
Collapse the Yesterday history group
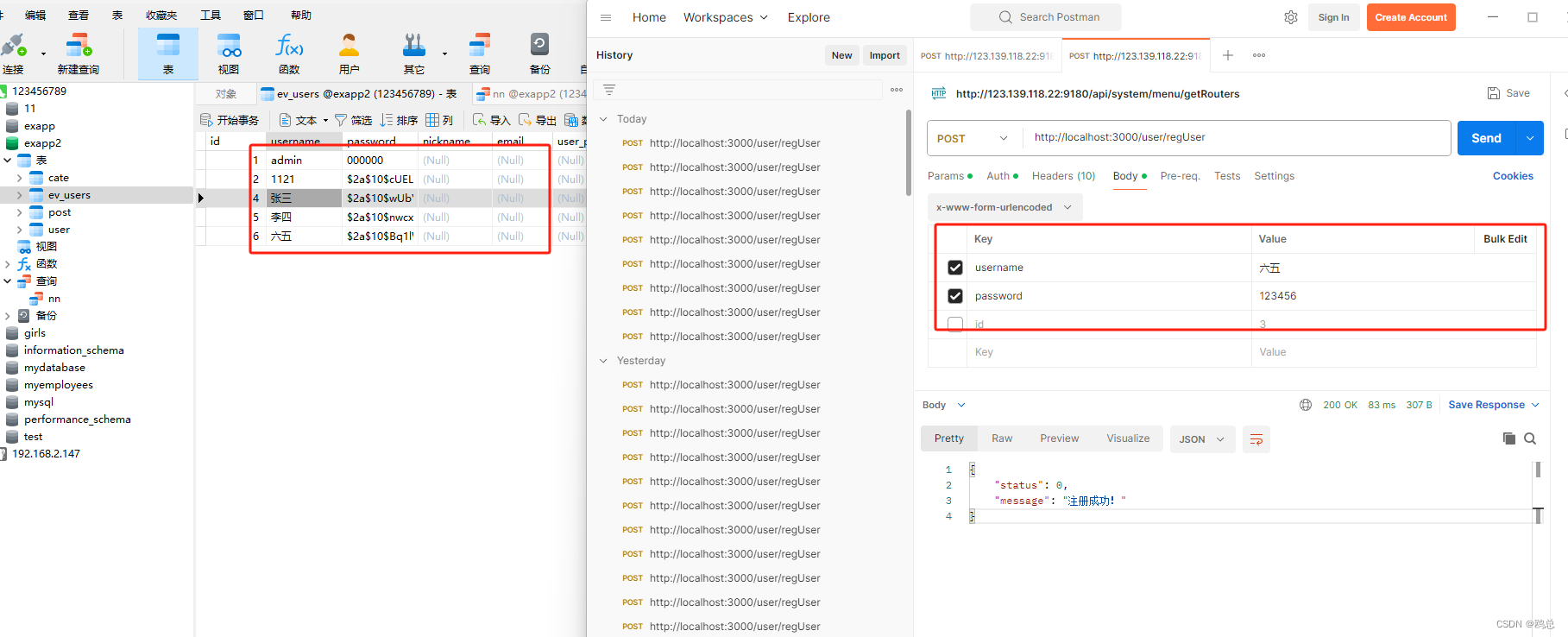pyautogui.click(x=603, y=361)
